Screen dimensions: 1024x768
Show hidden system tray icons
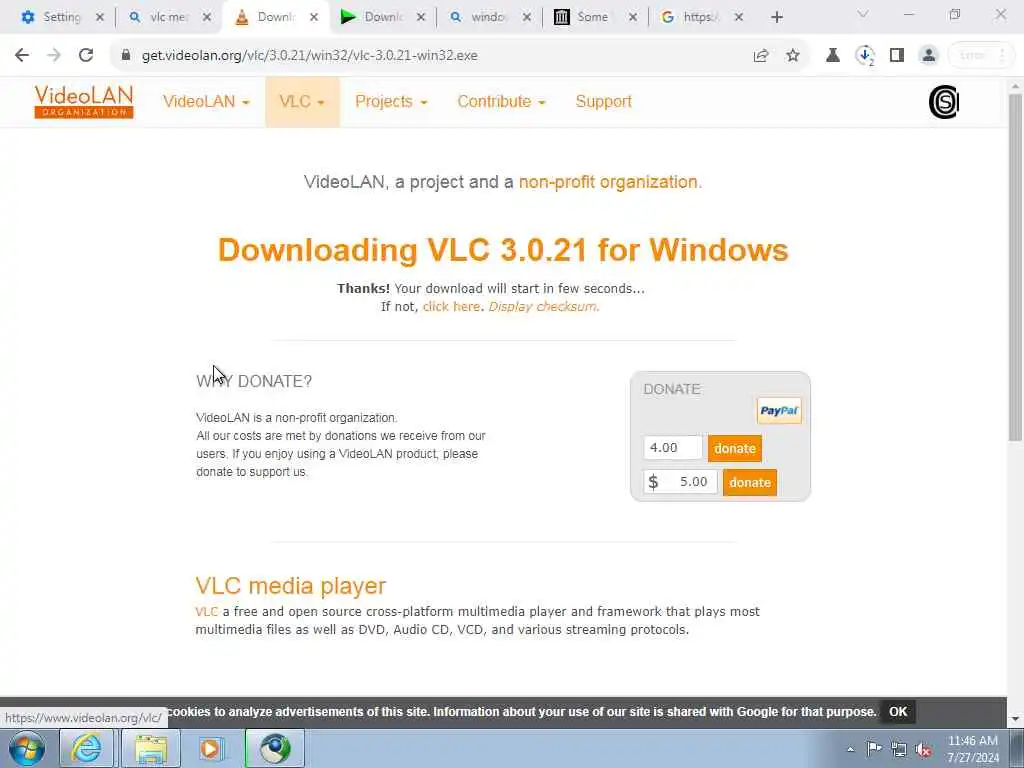(850, 749)
